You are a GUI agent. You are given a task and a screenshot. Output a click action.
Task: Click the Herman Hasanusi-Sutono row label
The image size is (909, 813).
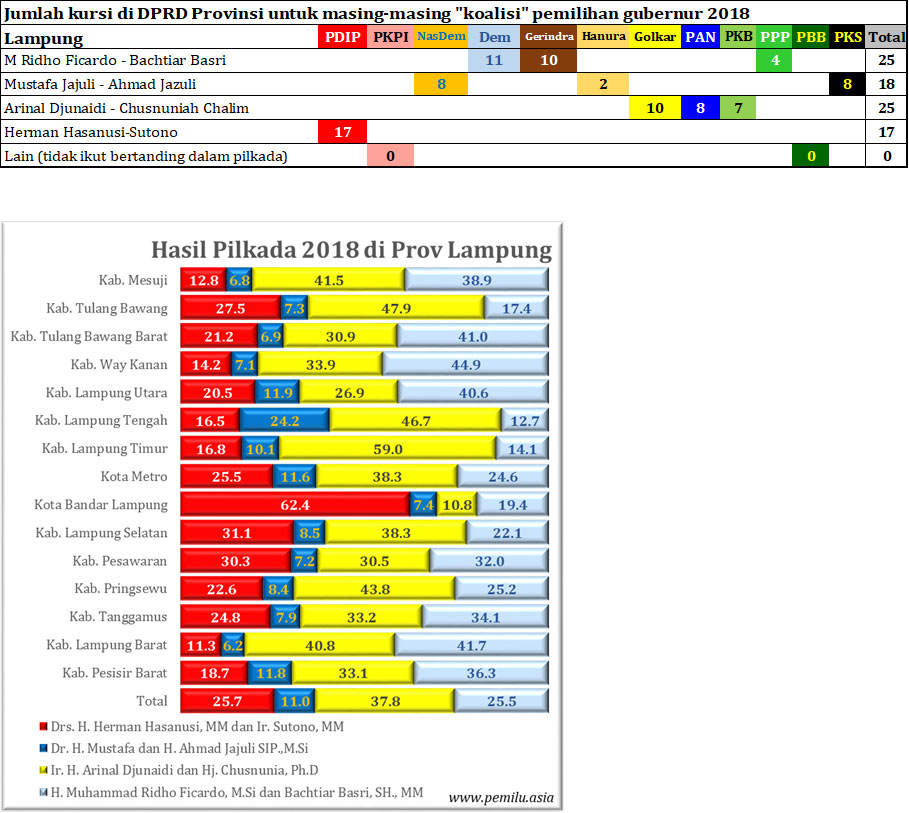[x=91, y=132]
